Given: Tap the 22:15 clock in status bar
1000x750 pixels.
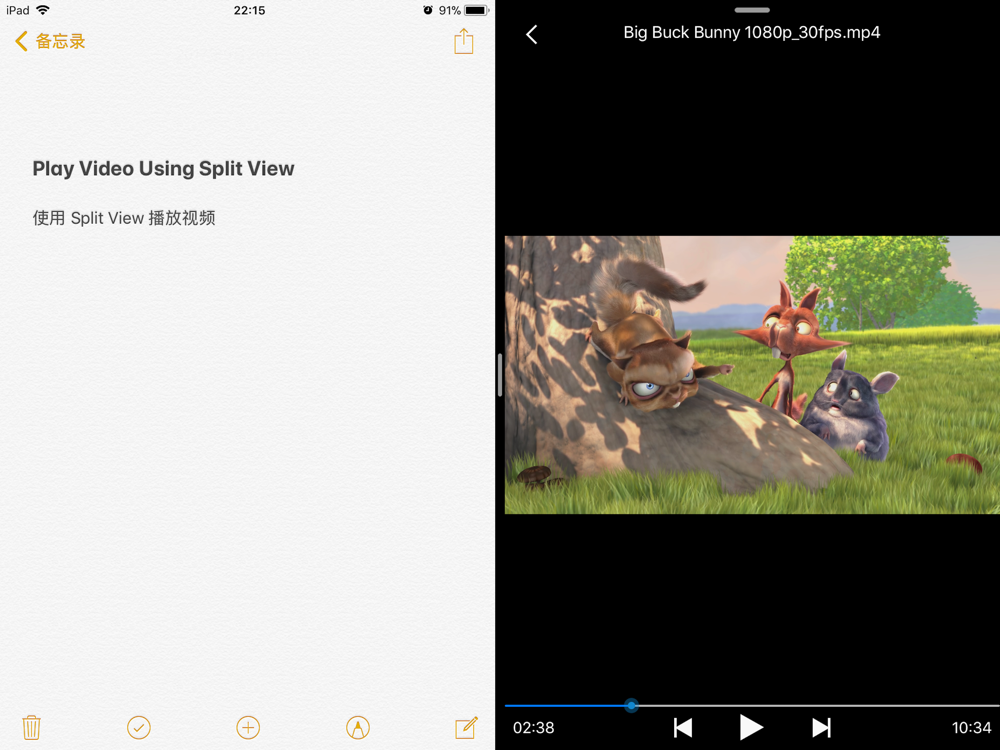Looking at the screenshot, I should point(249,10).
